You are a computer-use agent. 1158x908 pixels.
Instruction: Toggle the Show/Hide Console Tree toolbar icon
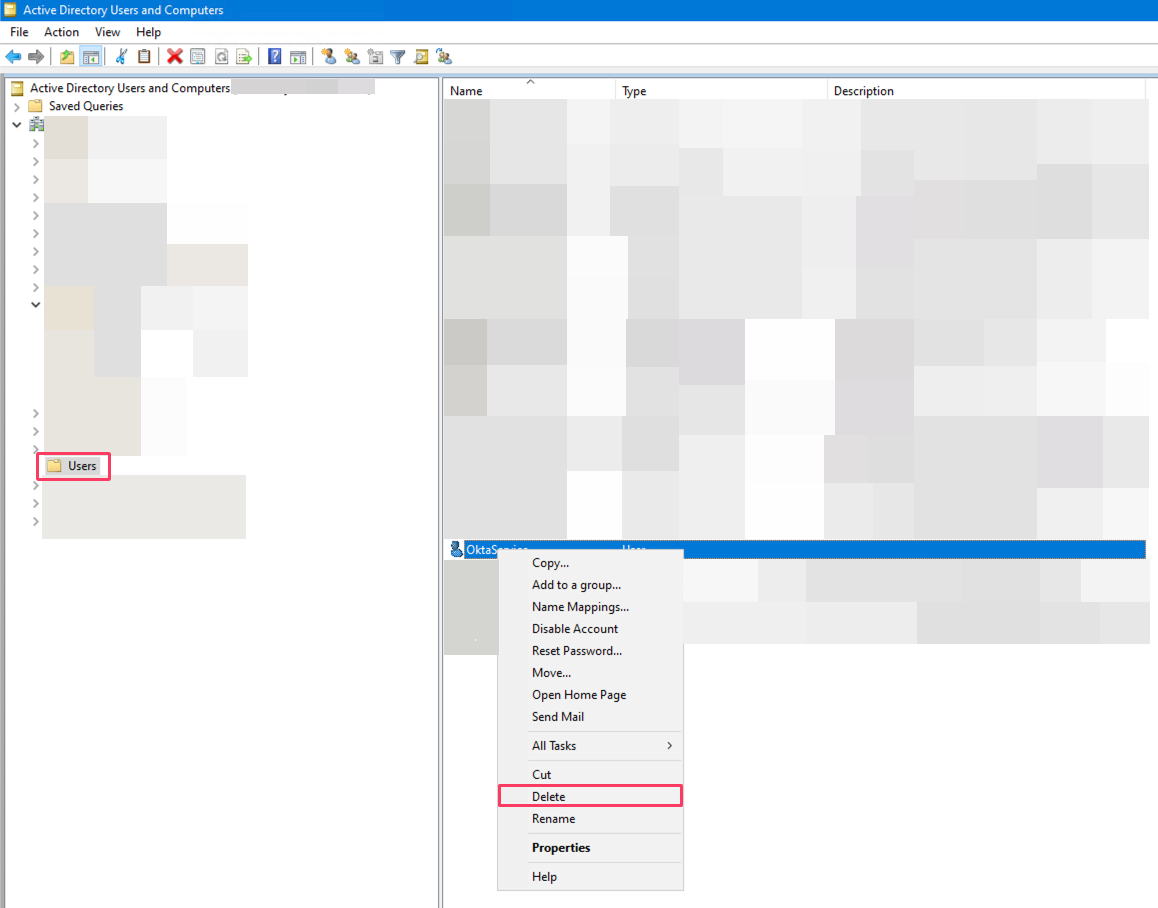click(91, 57)
